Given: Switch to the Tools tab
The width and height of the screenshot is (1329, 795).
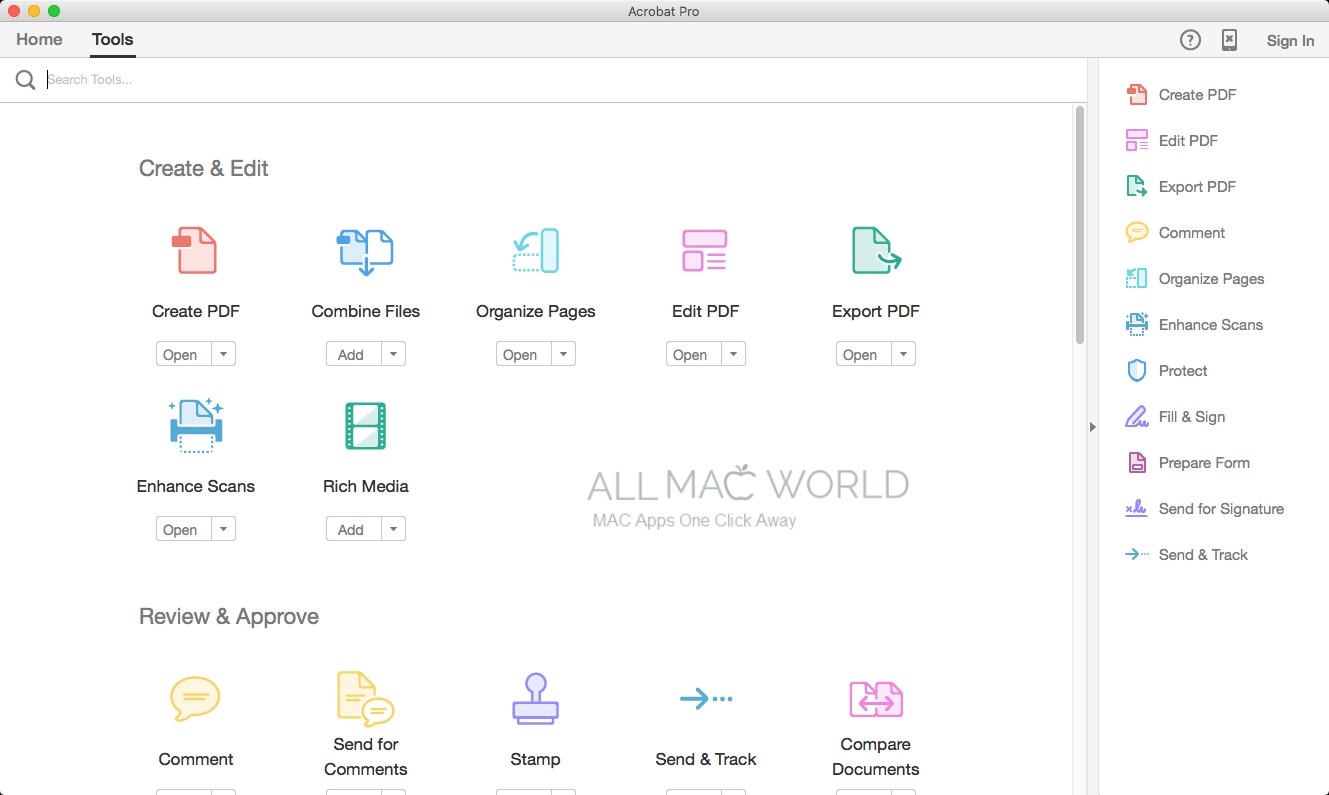Looking at the screenshot, I should pos(113,40).
